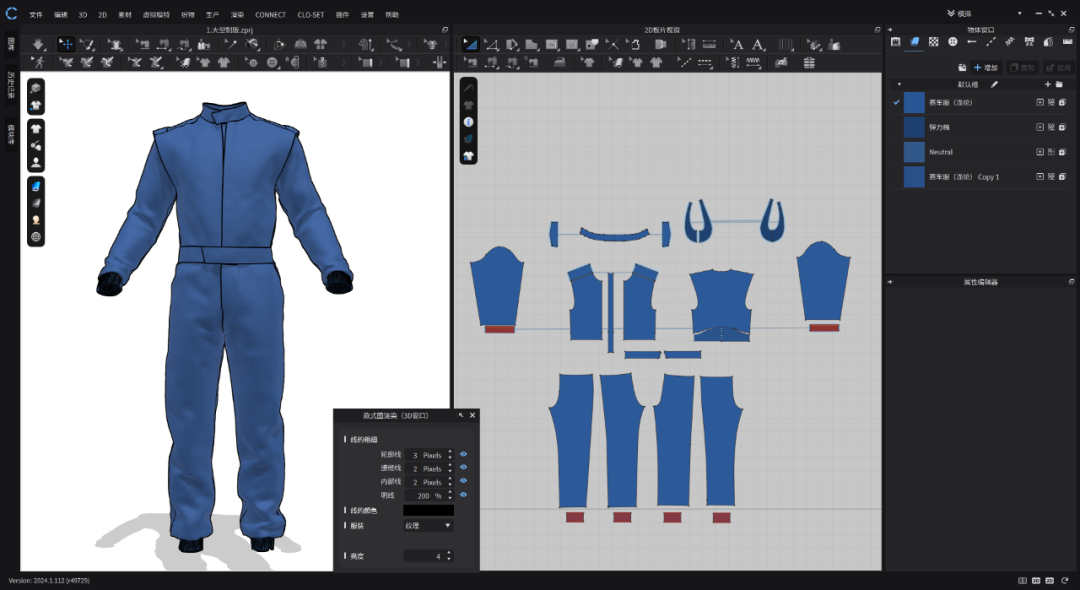The height and width of the screenshot is (590, 1080).
Task: Open the CLO-SET menu
Action: tap(311, 15)
